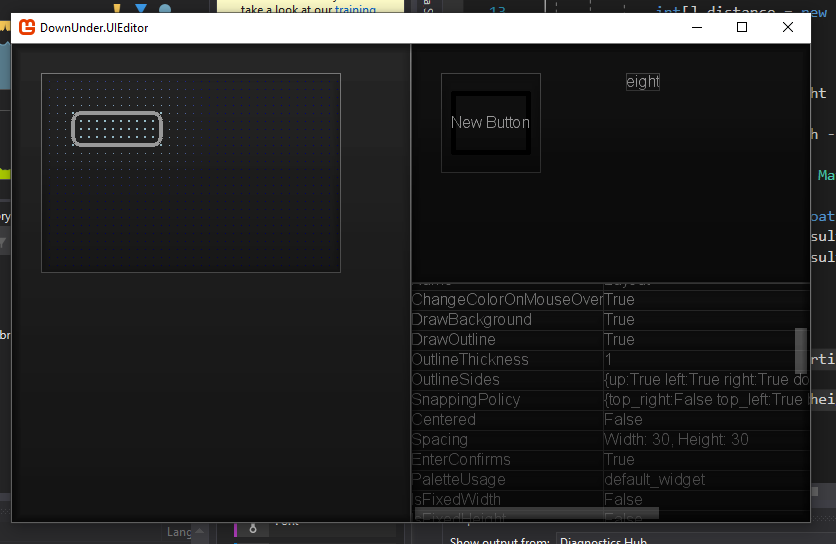The width and height of the screenshot is (836, 544).
Task: Select the rounded button widget in the layout canvas
Action: [x=117, y=129]
